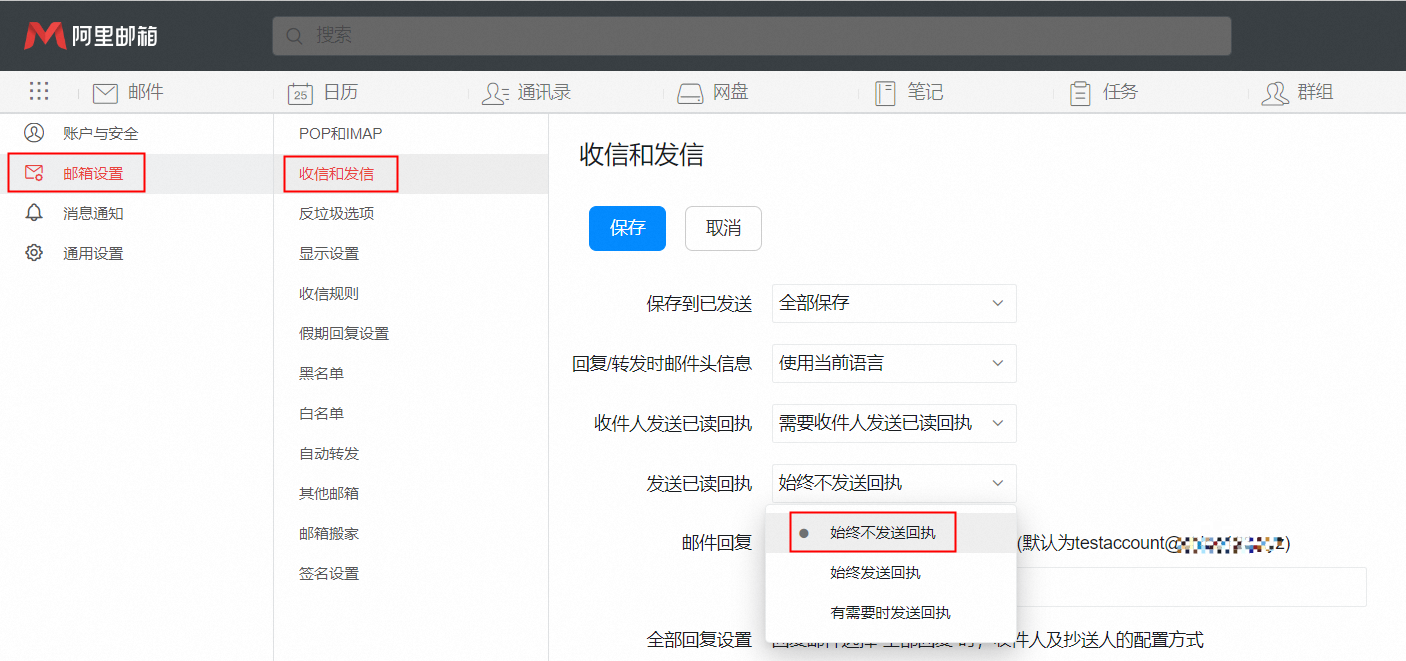Open the apps grid launcher icon
Screen dimensions: 1406x661
(x=39, y=92)
